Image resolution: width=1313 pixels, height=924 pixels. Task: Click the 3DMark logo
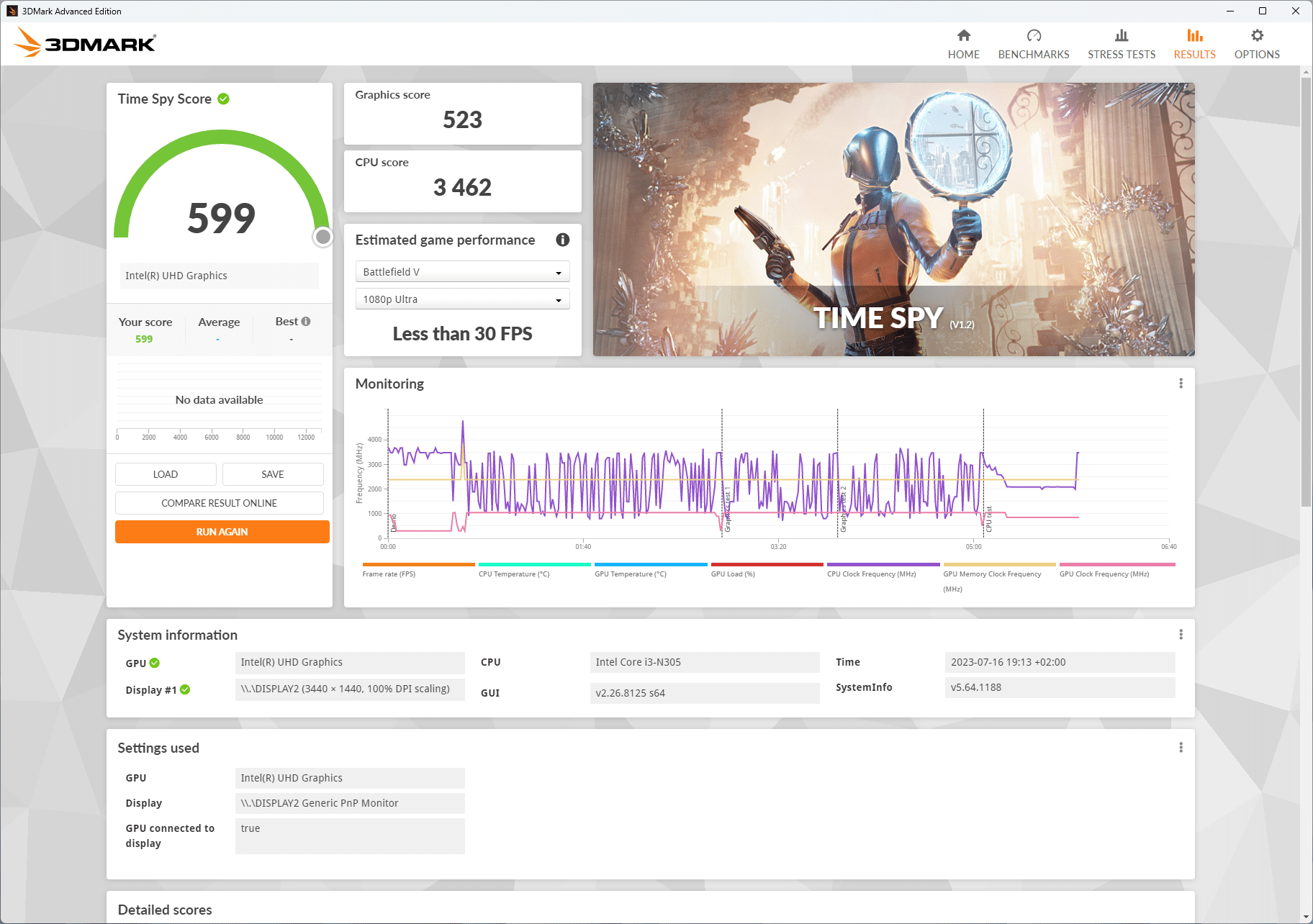[85, 43]
